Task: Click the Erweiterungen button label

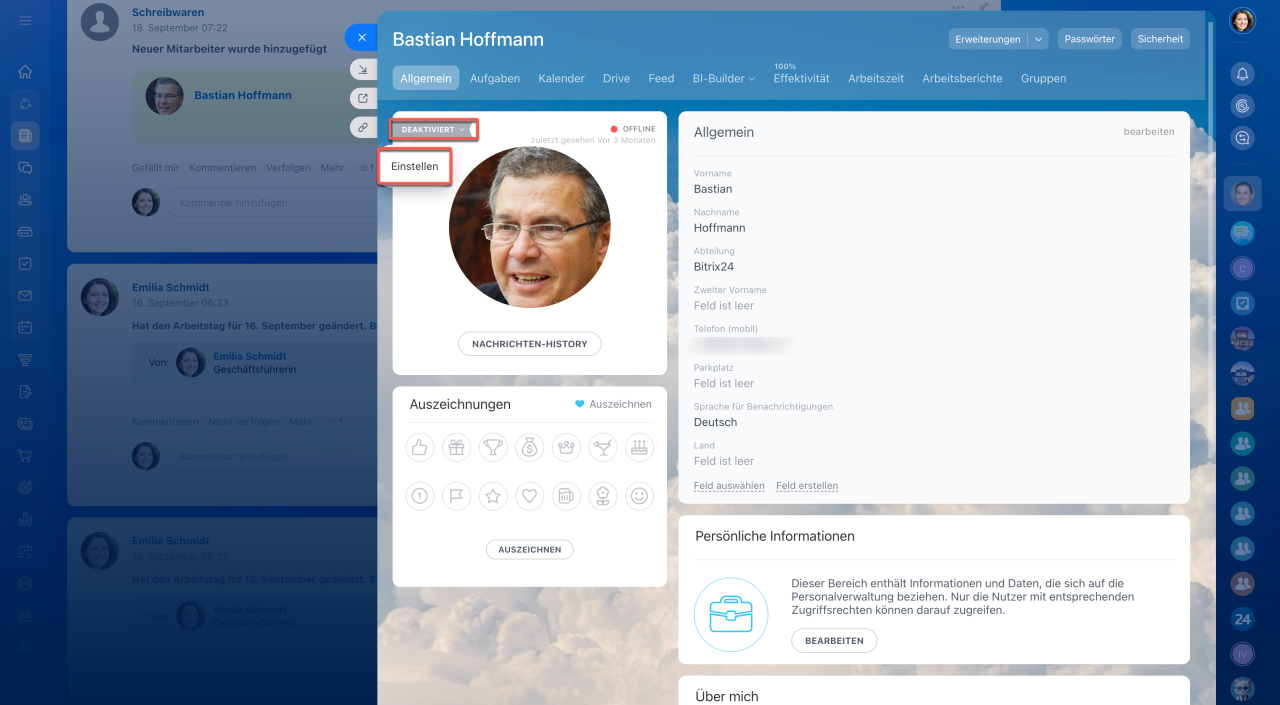Action: tap(988, 39)
